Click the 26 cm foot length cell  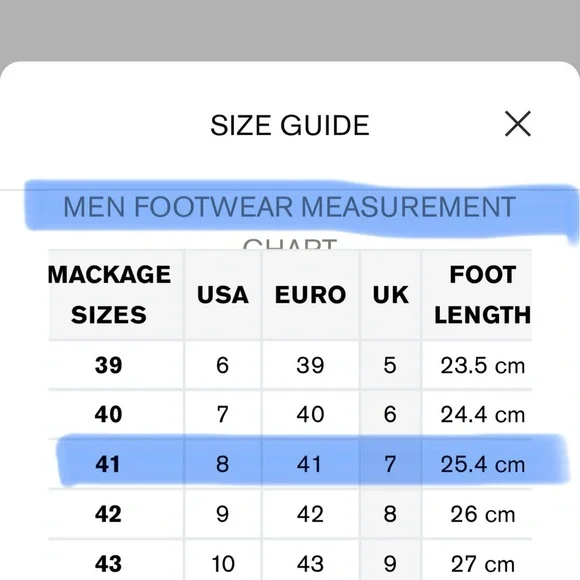click(x=482, y=514)
